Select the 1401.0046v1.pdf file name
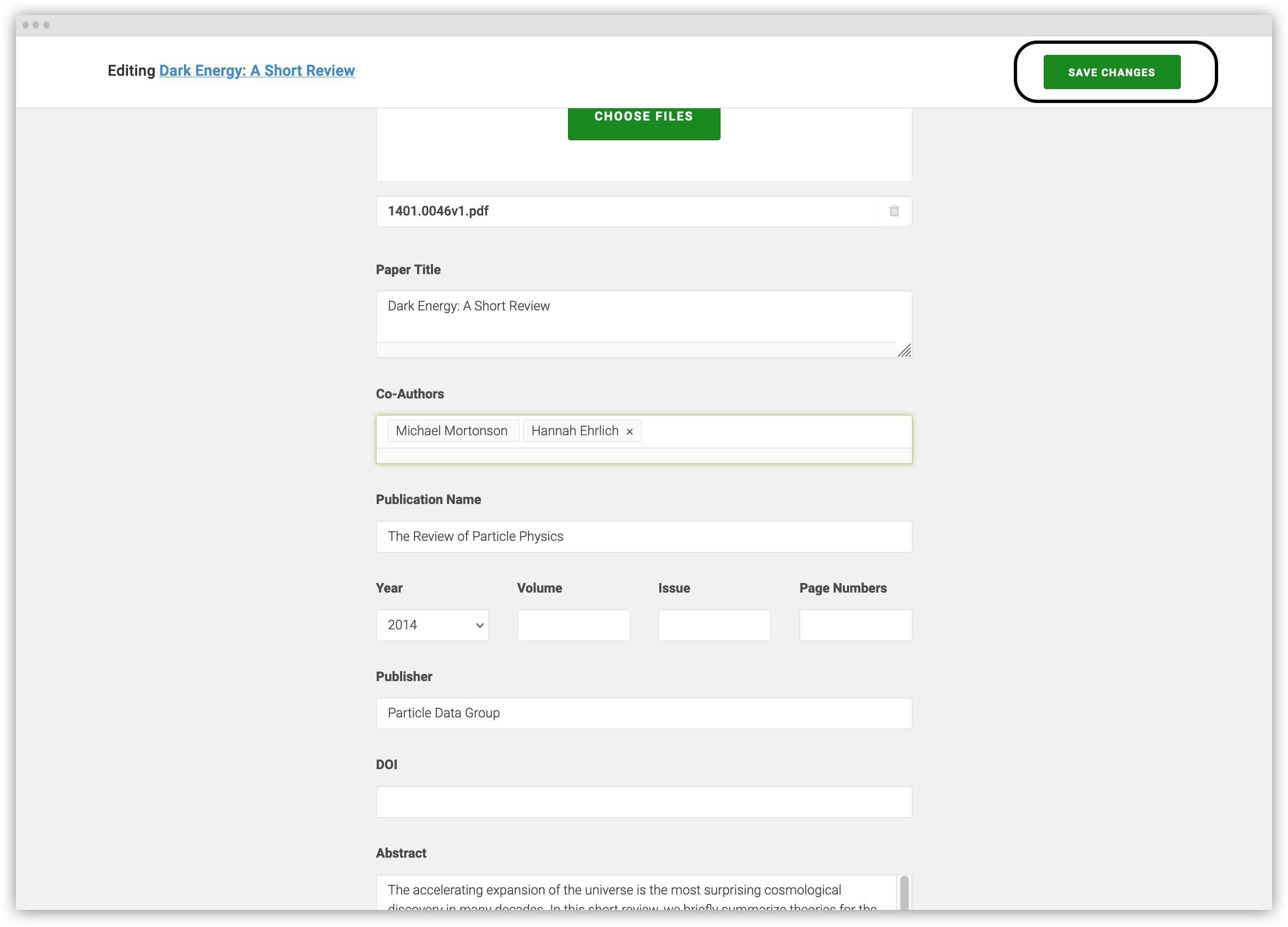The height and width of the screenshot is (927, 1288). click(x=438, y=211)
